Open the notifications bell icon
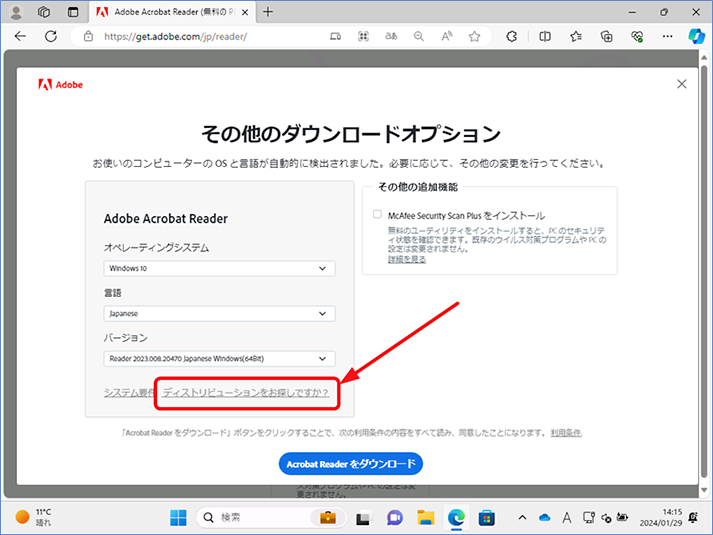The height and width of the screenshot is (535, 713). pos(693,518)
